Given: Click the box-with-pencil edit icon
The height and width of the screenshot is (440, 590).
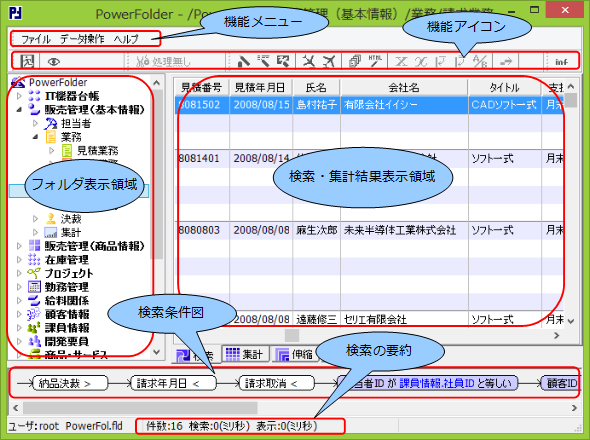Looking at the screenshot, I should tap(283, 61).
